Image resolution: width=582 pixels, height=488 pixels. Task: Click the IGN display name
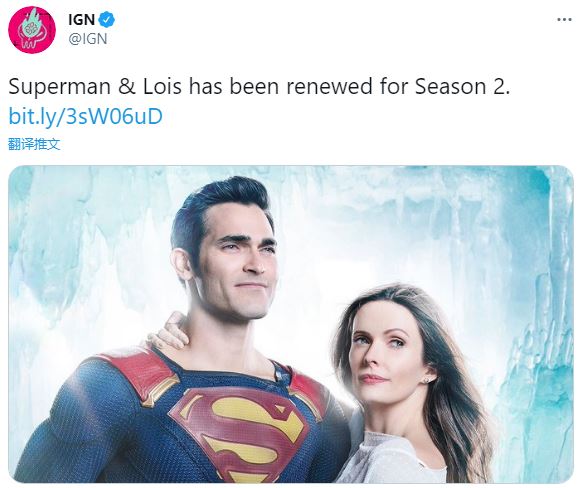82,20
